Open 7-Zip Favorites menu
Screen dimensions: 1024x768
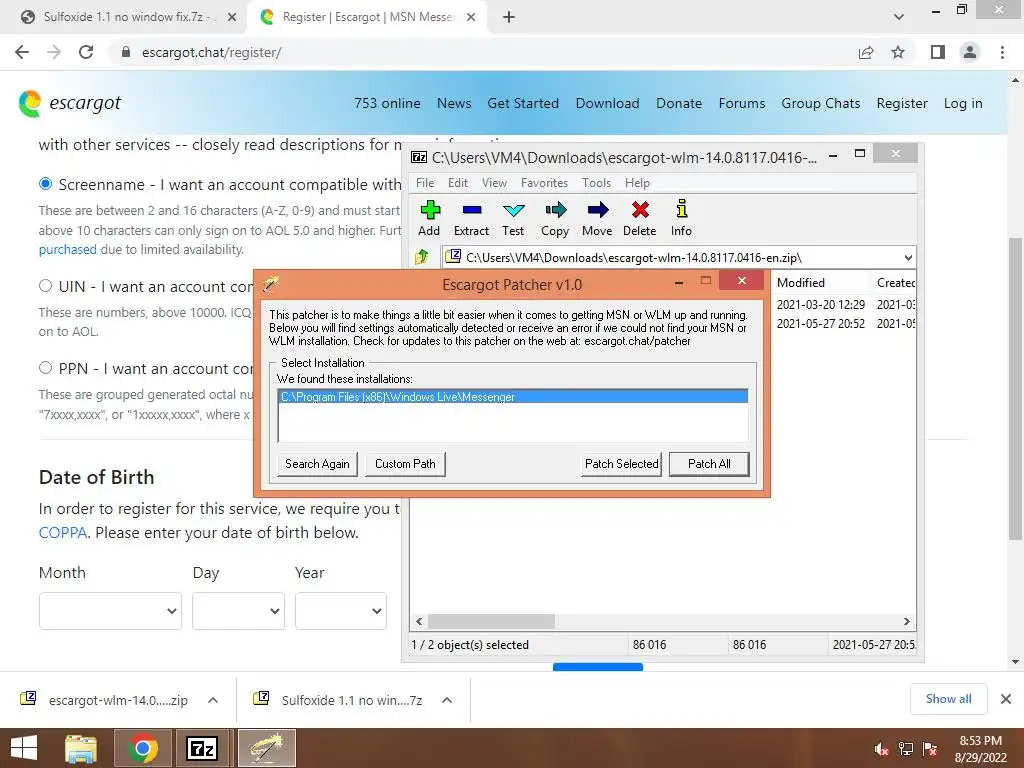(544, 183)
